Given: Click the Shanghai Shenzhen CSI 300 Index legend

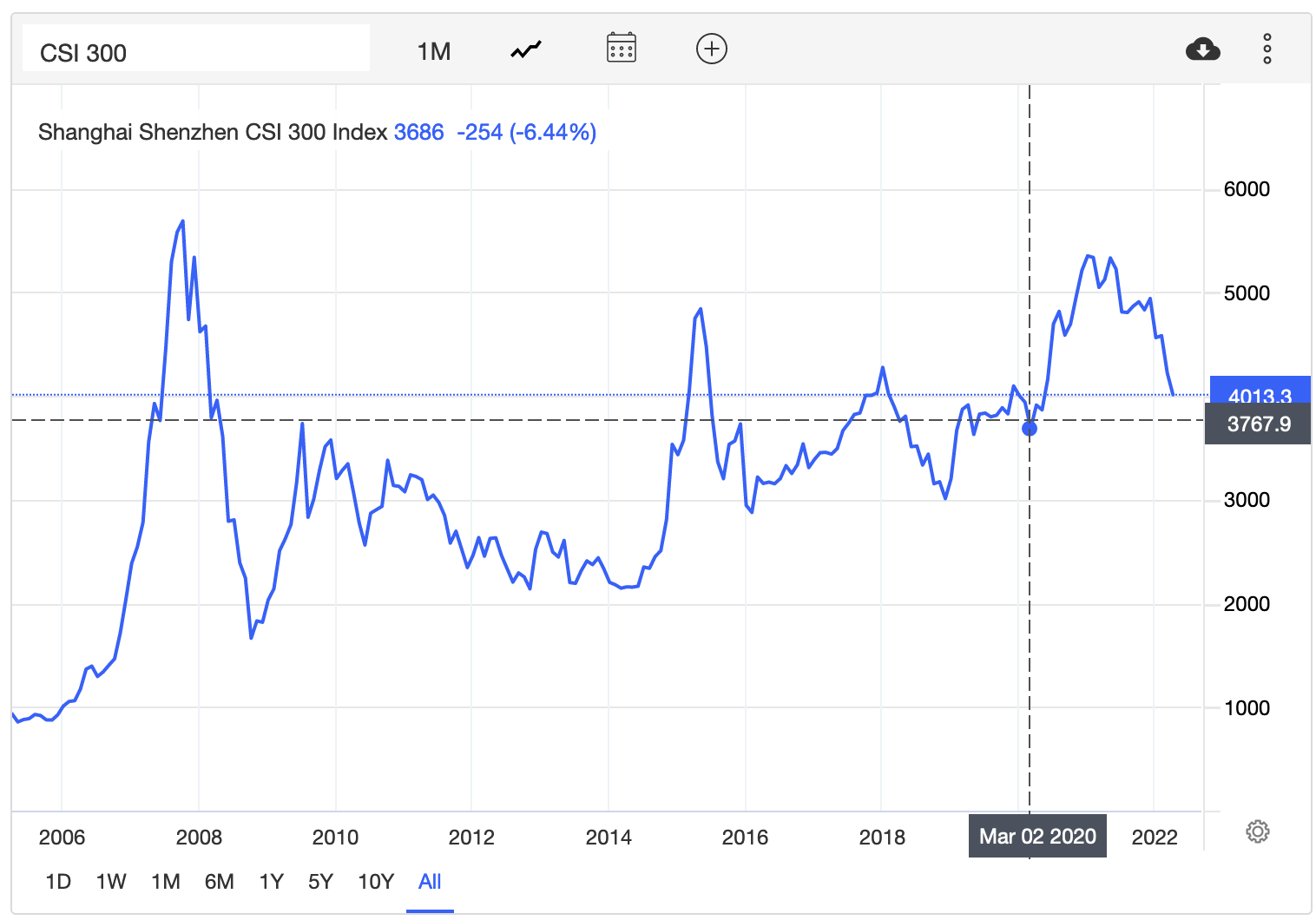Looking at the screenshot, I should 213,132.
